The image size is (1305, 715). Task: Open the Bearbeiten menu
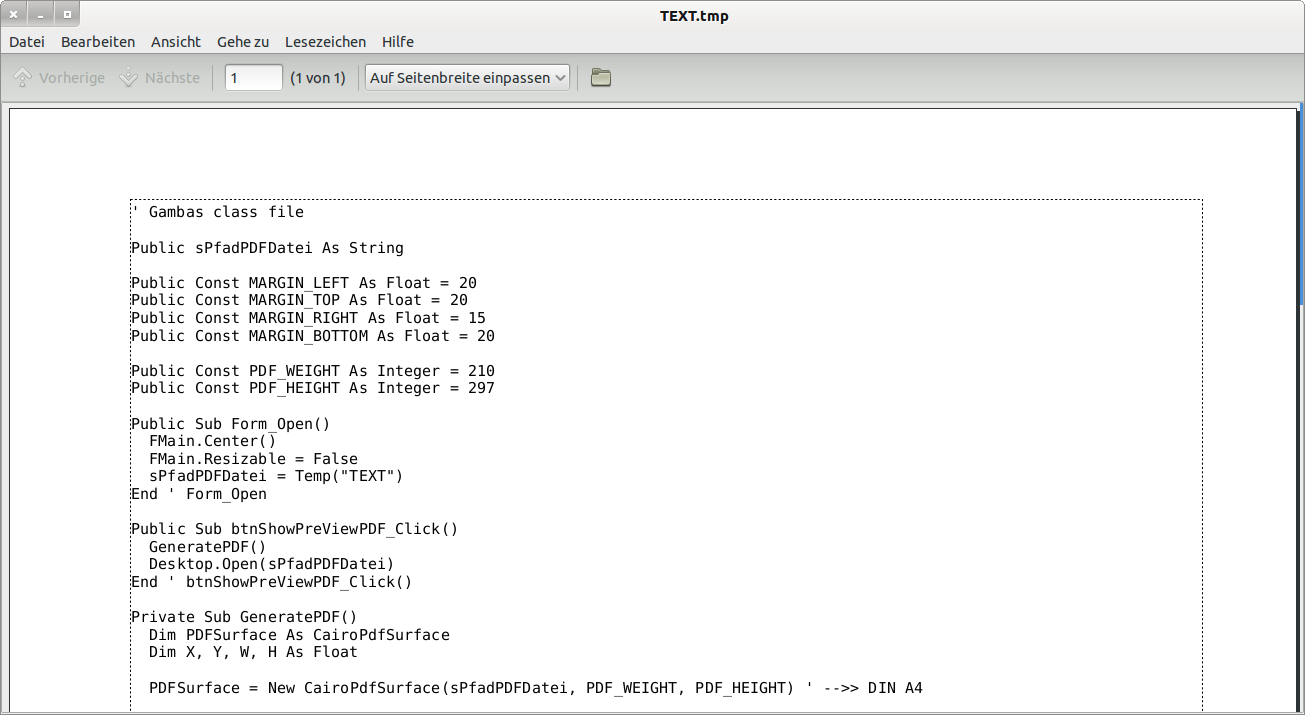[x=98, y=42]
